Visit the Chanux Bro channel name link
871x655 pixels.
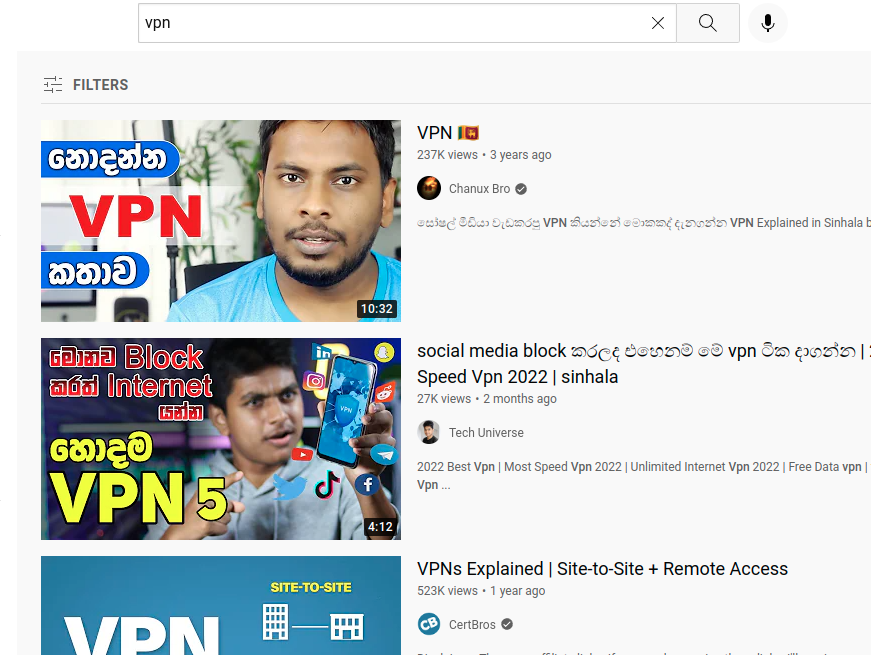tap(479, 189)
